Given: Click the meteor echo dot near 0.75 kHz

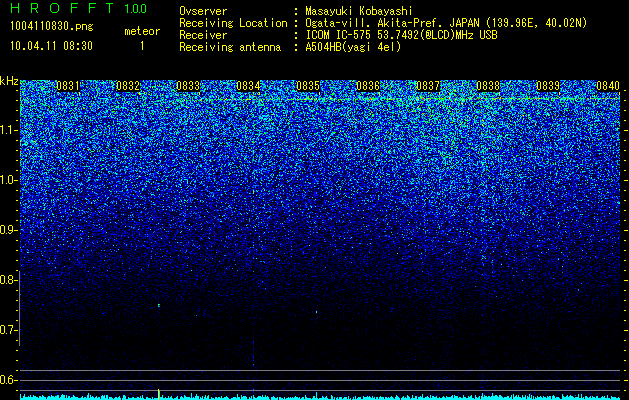Looking at the screenshot, I should pos(159,305).
